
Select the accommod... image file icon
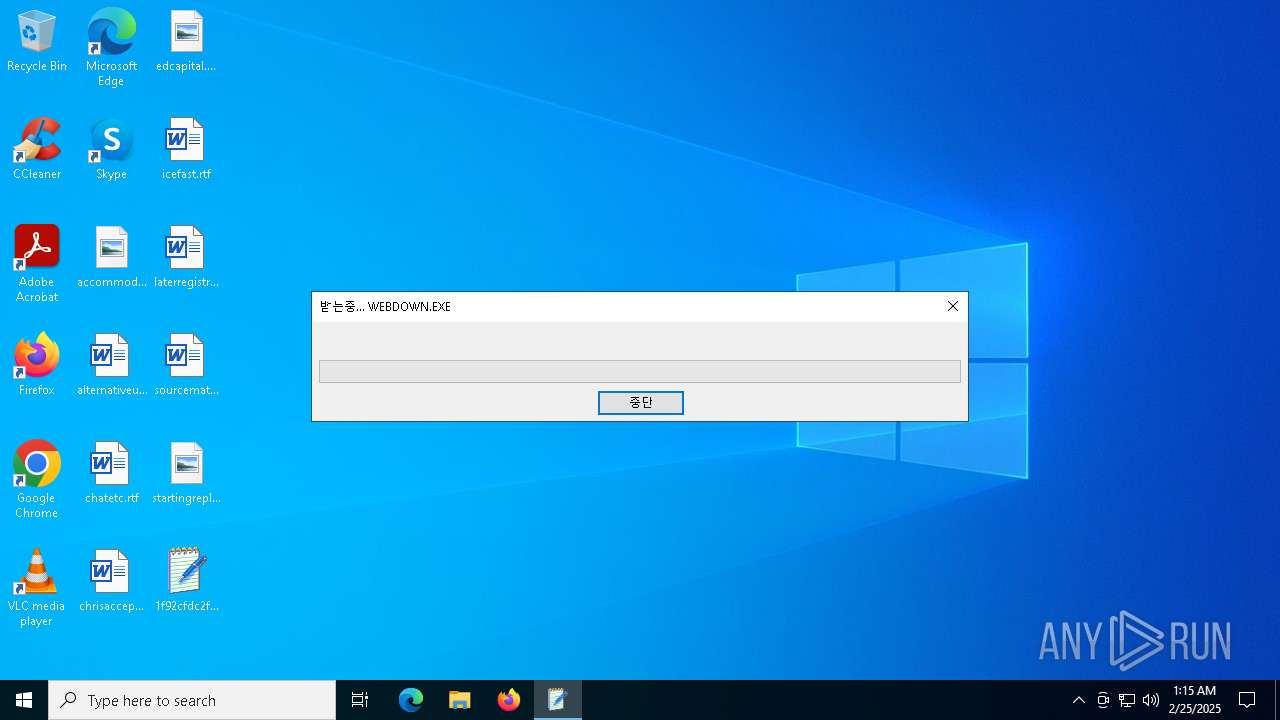(111, 258)
